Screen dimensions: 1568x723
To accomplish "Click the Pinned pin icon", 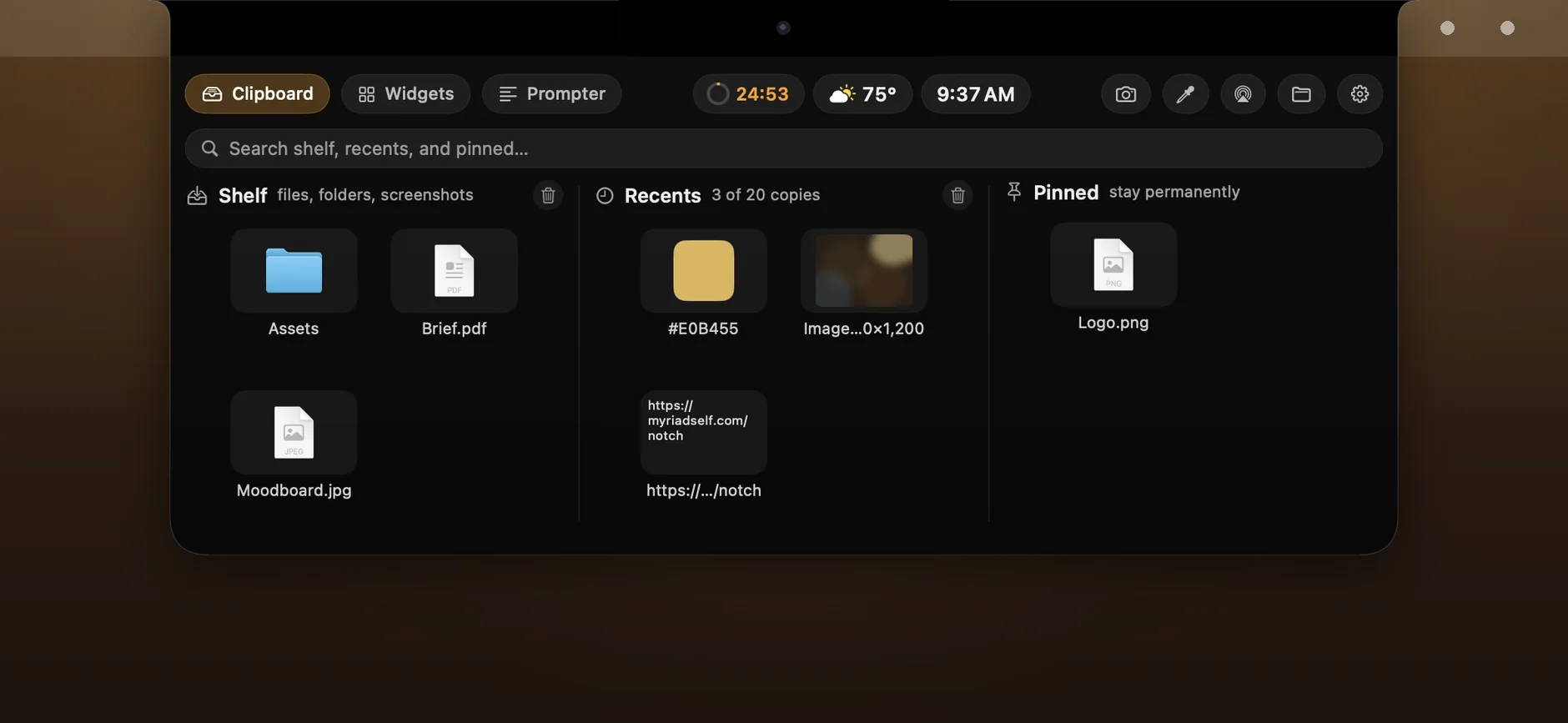I will (1014, 192).
